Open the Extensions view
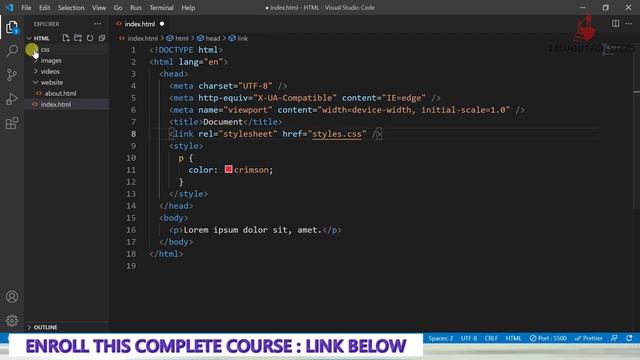The image size is (640, 360). click(12, 123)
